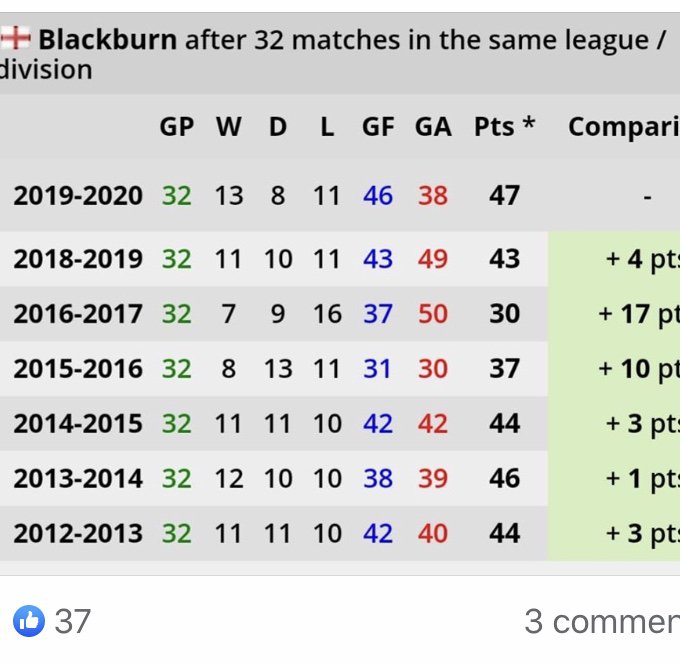This screenshot has height=664, width=680.
Task: Click the Comparison column header
Action: click(624, 128)
